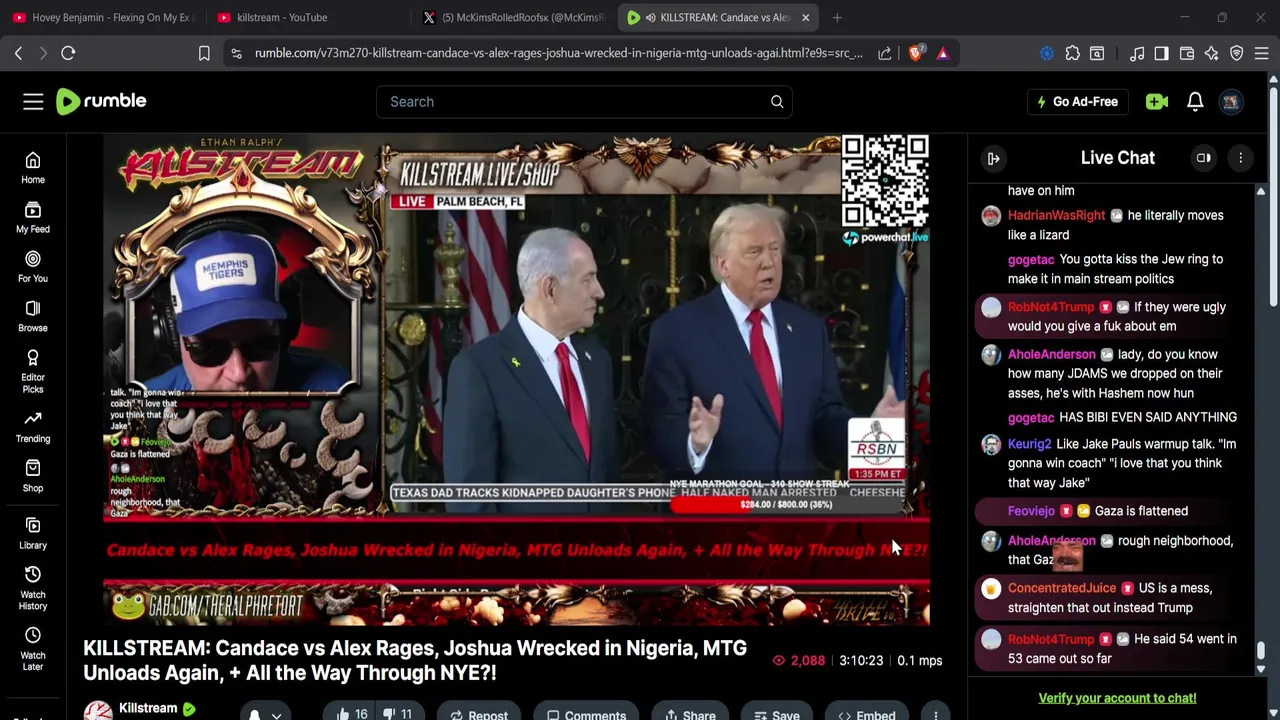This screenshot has height=720, width=1280.
Task: Click the address bar URL
Action: pyautogui.click(x=558, y=53)
